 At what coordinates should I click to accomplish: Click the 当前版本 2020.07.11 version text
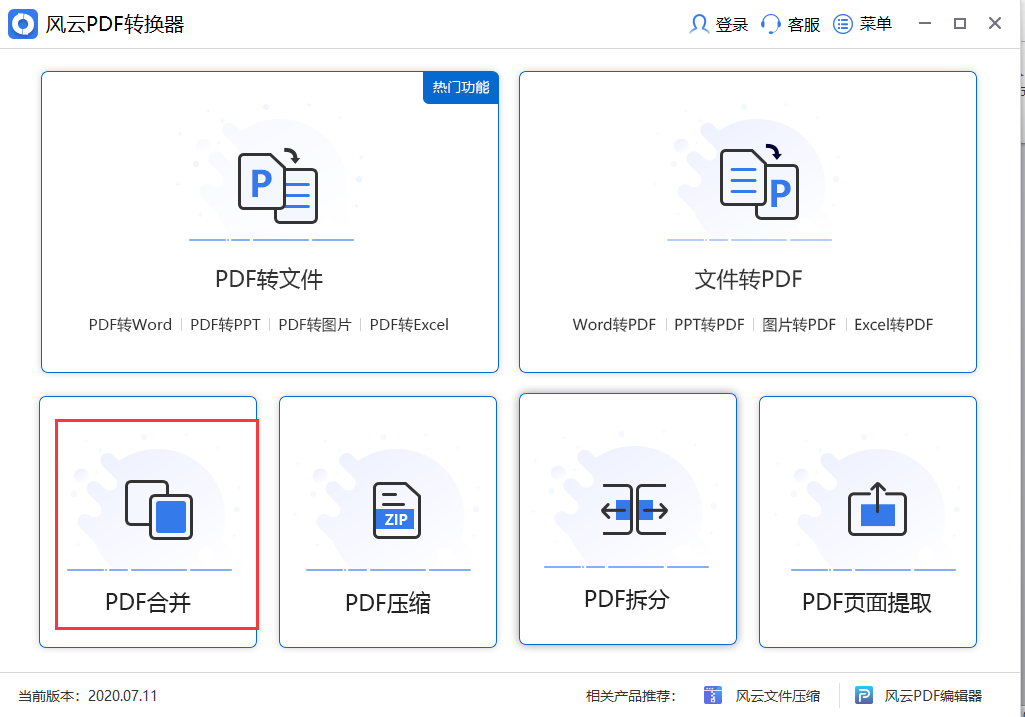coord(88,696)
